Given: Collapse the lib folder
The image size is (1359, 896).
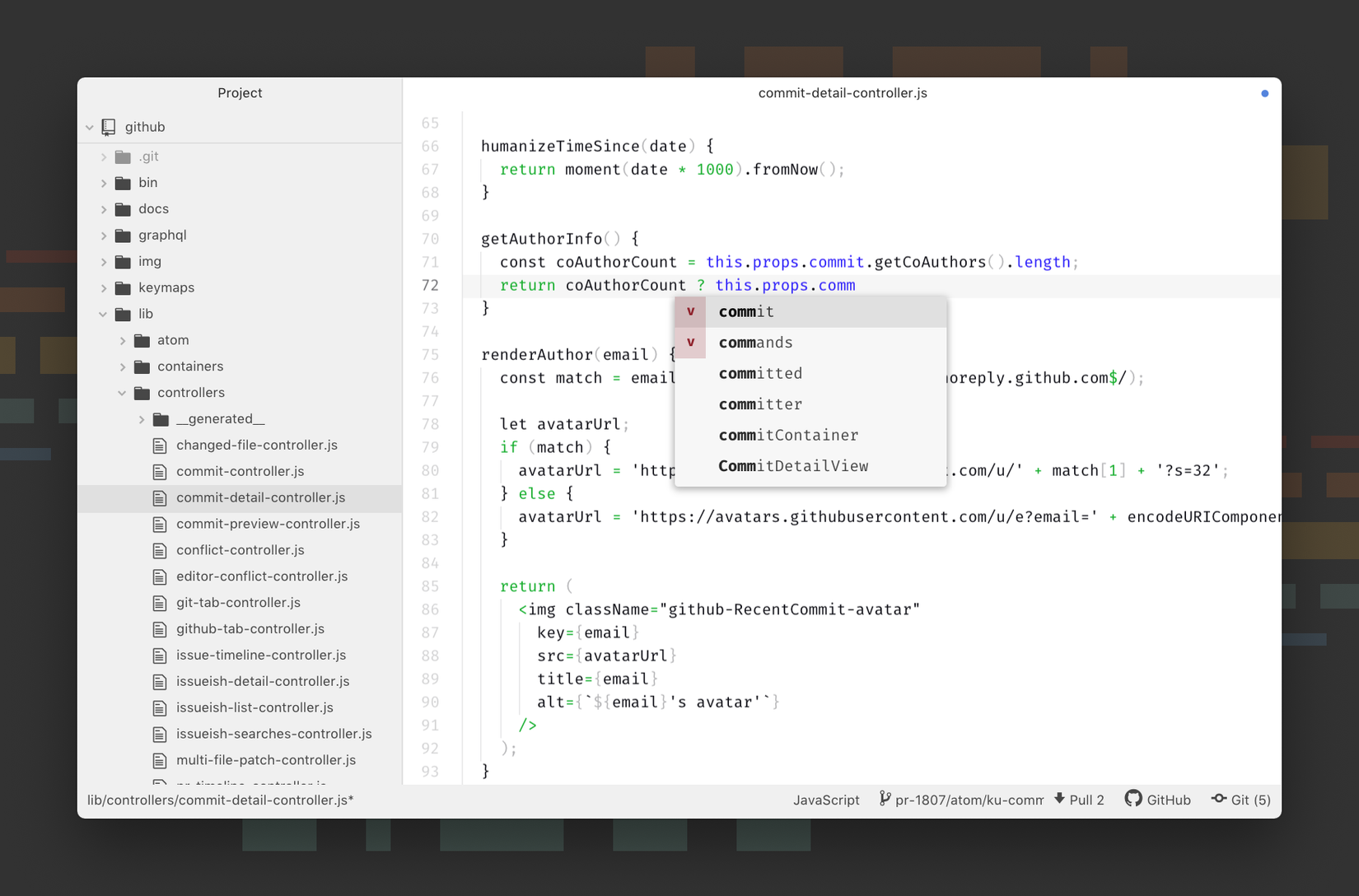Looking at the screenshot, I should [x=103, y=314].
